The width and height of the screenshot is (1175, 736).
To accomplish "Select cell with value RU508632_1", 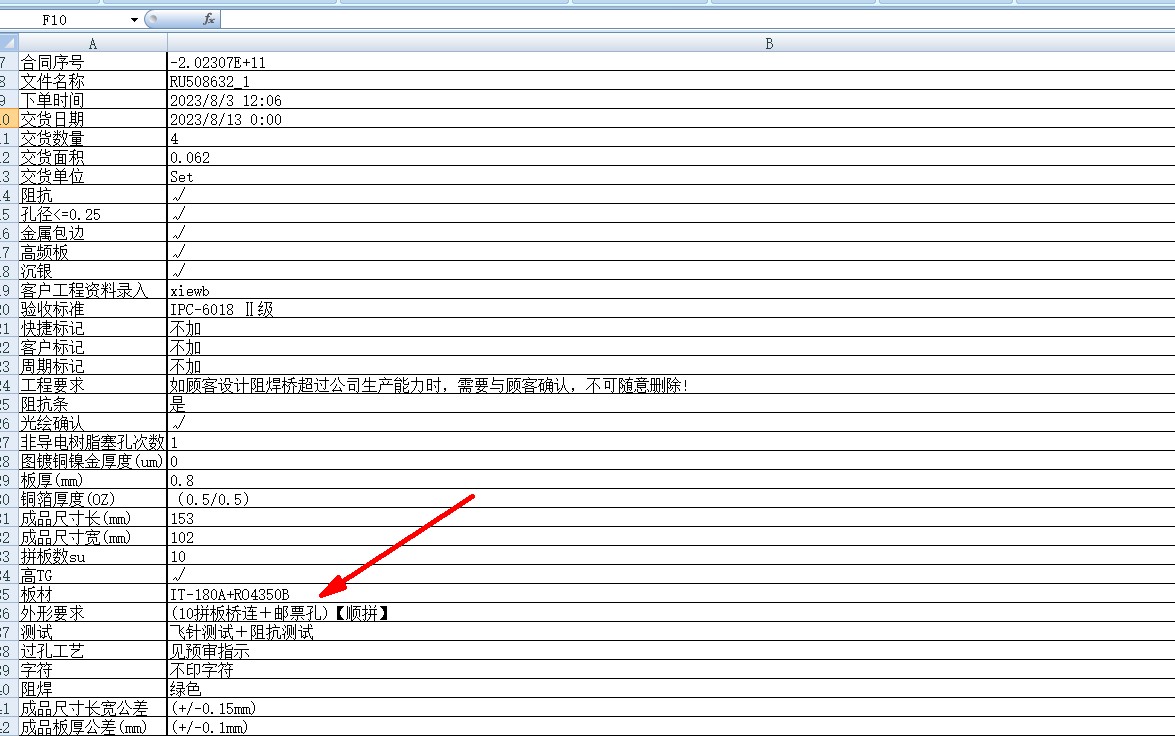I will click(671, 81).
